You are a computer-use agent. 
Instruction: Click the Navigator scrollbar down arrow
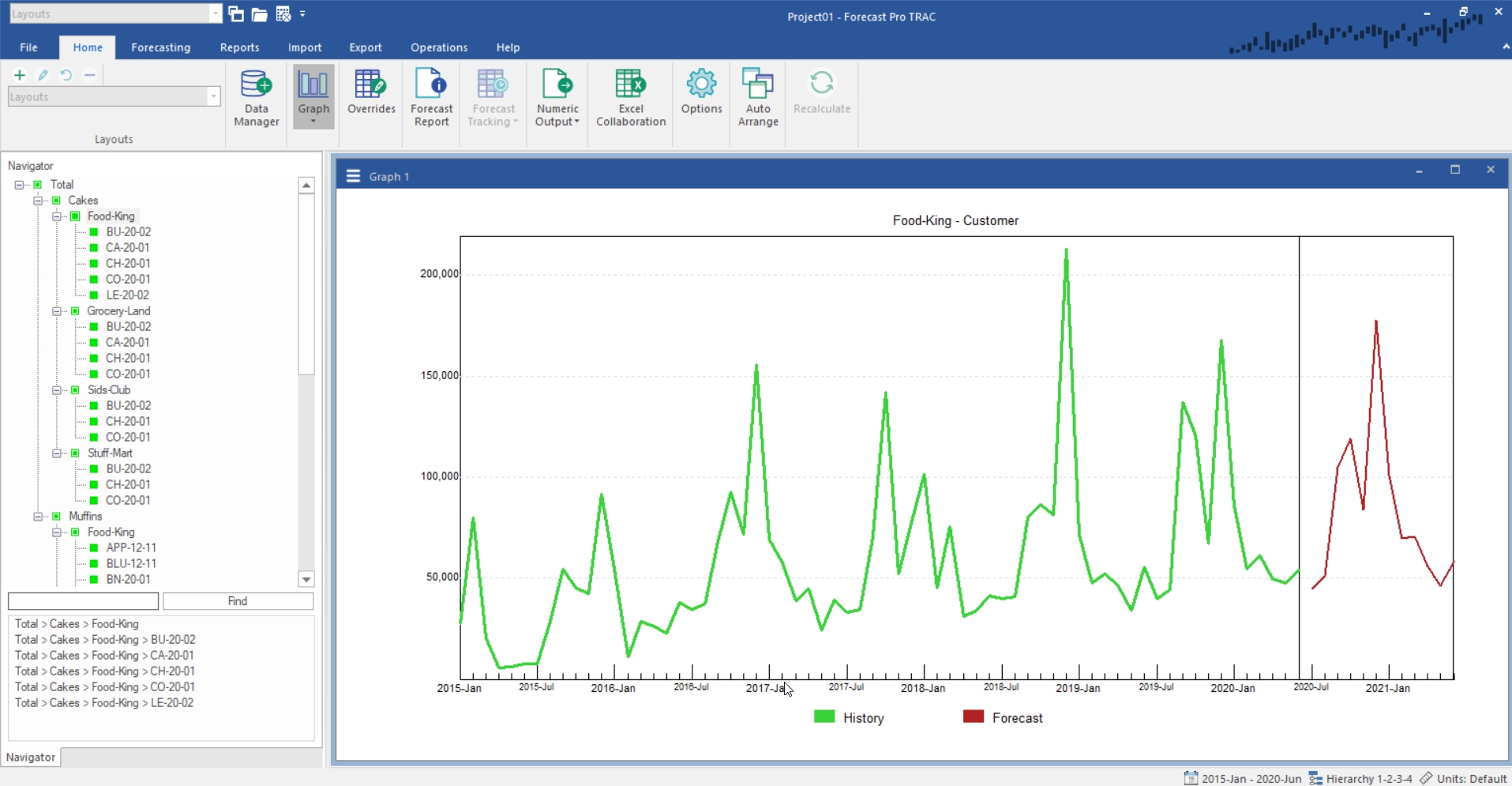coord(306,579)
